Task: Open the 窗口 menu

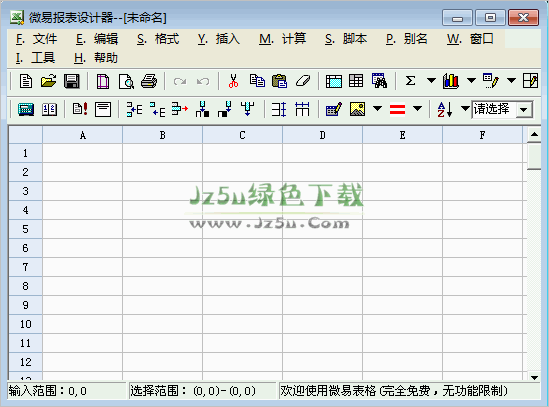Action: [x=470, y=39]
